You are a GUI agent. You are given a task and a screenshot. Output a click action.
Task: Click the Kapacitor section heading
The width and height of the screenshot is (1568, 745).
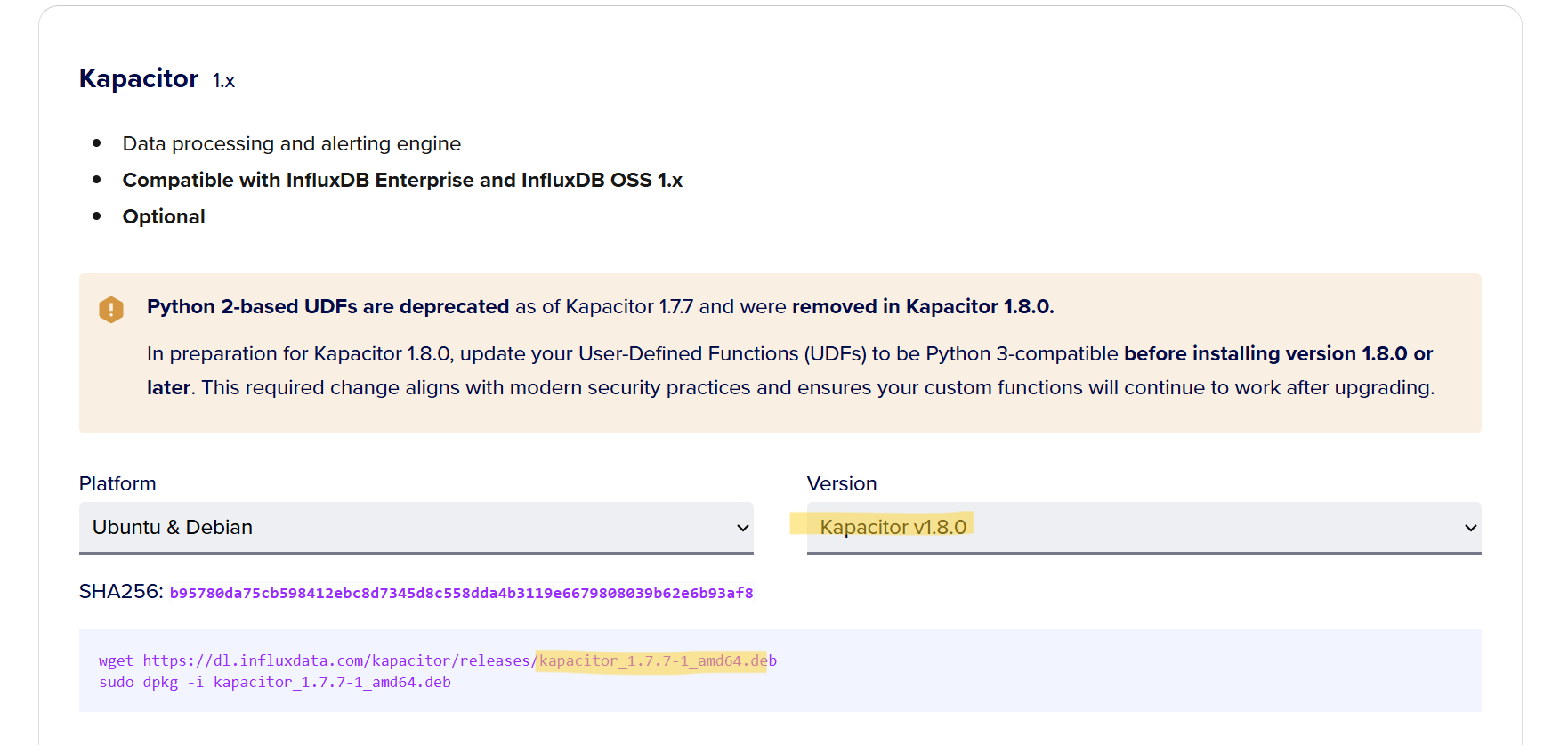click(139, 78)
